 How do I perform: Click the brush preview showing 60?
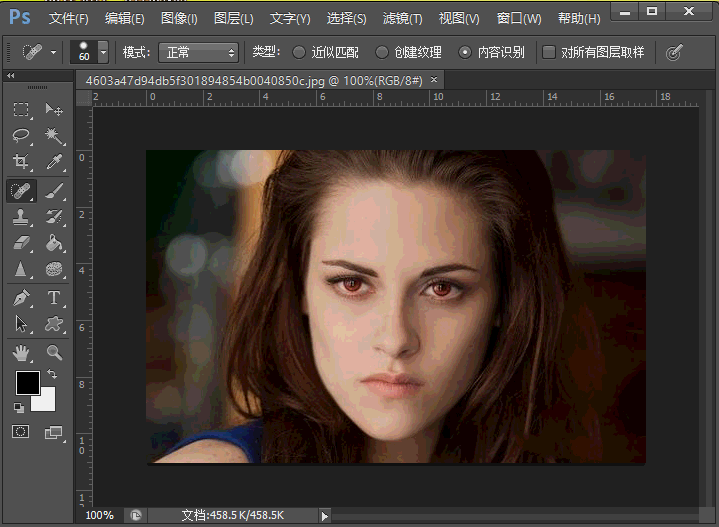[x=84, y=52]
